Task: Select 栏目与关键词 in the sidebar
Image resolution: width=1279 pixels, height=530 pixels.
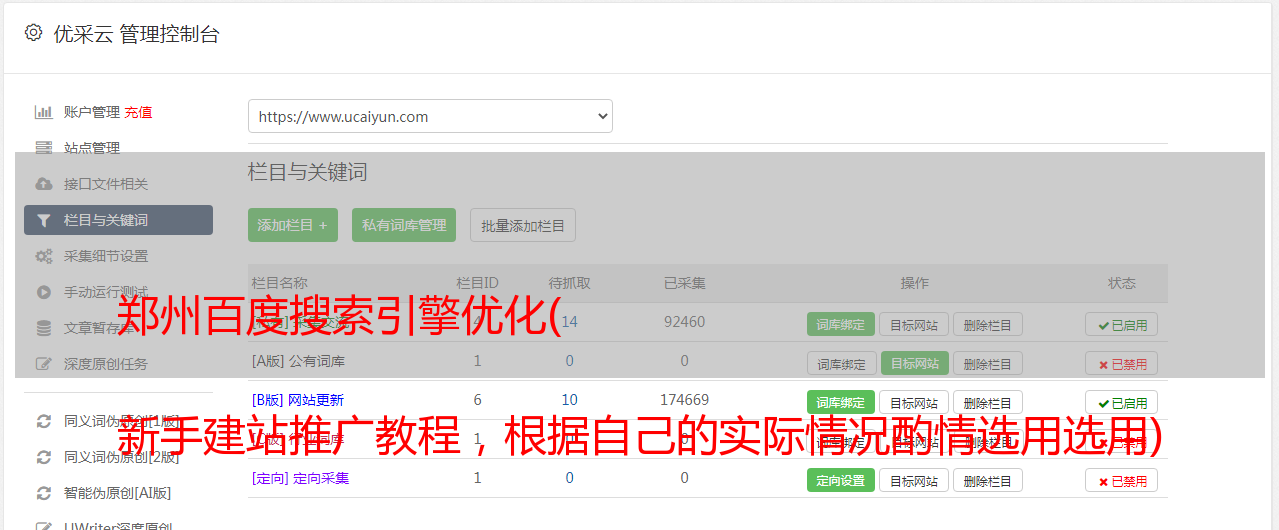Action: (x=118, y=220)
